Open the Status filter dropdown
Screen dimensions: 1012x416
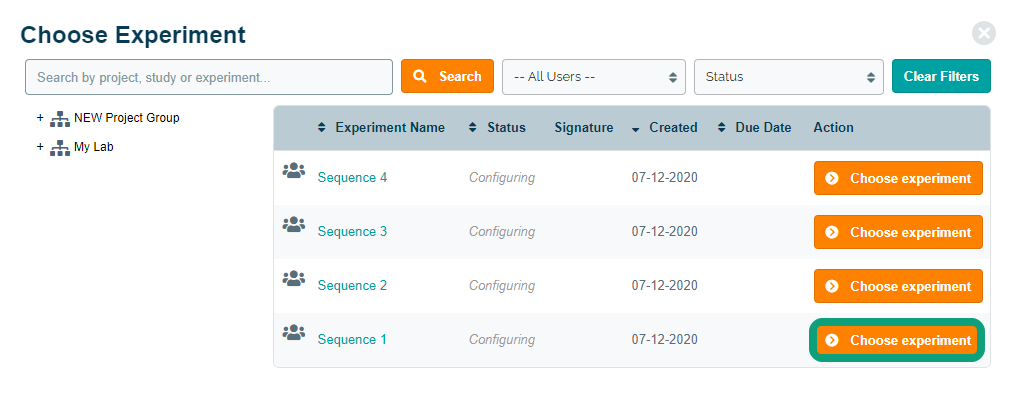[789, 77]
